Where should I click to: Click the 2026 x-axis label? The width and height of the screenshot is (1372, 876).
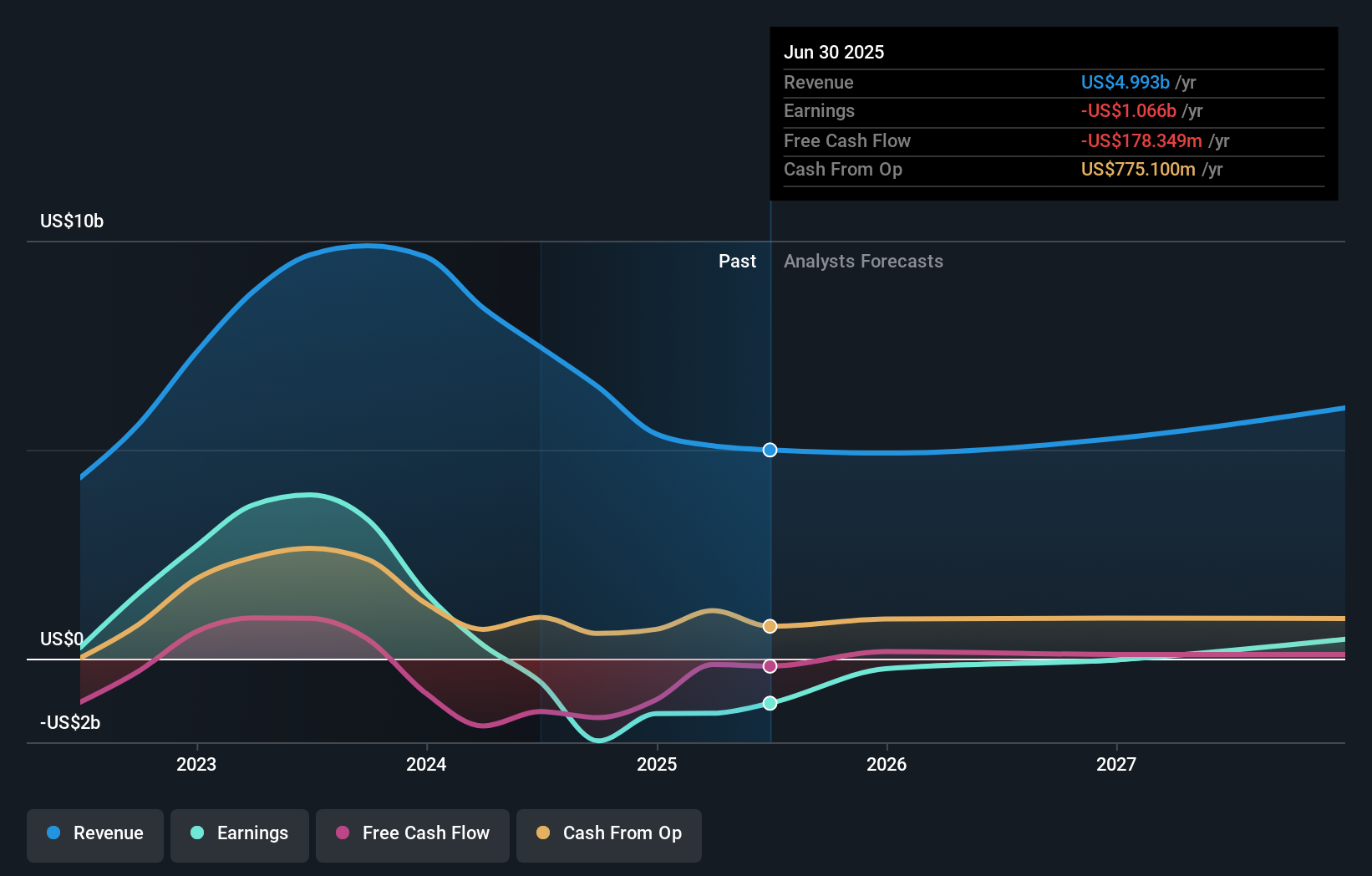887,765
